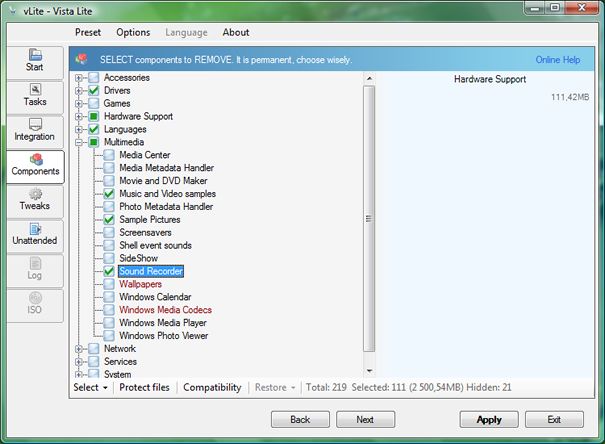Click the Protect files button
The height and width of the screenshot is (444, 605).
coord(144,387)
